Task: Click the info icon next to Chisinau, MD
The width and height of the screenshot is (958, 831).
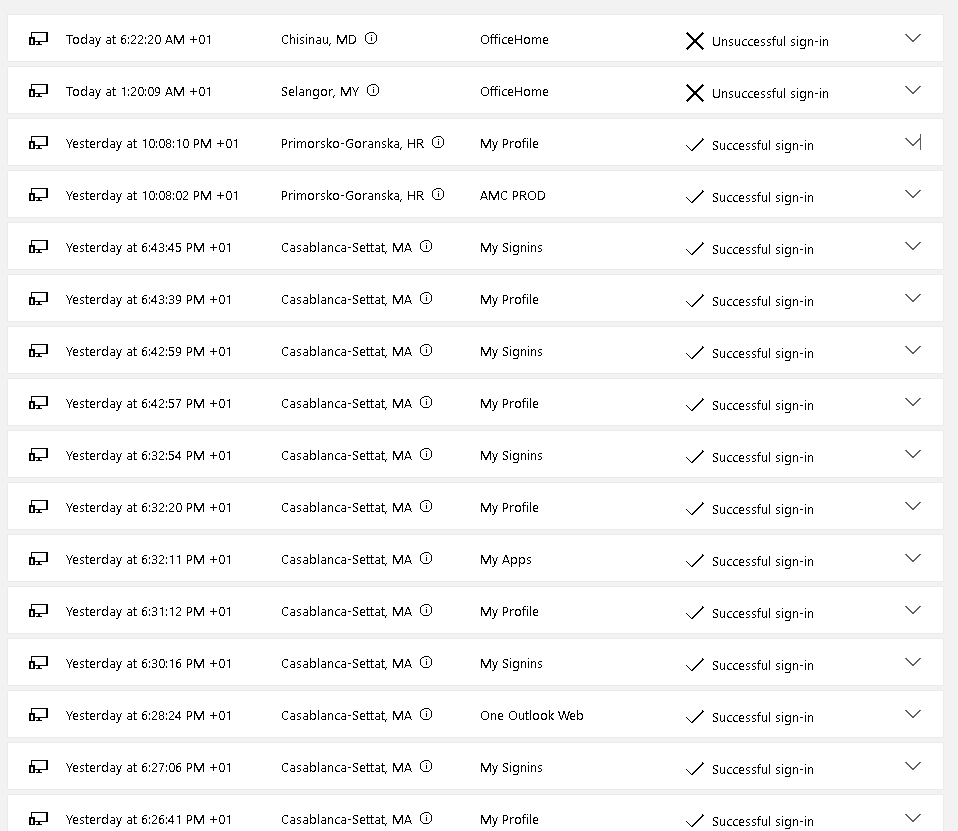Action: pos(371,38)
